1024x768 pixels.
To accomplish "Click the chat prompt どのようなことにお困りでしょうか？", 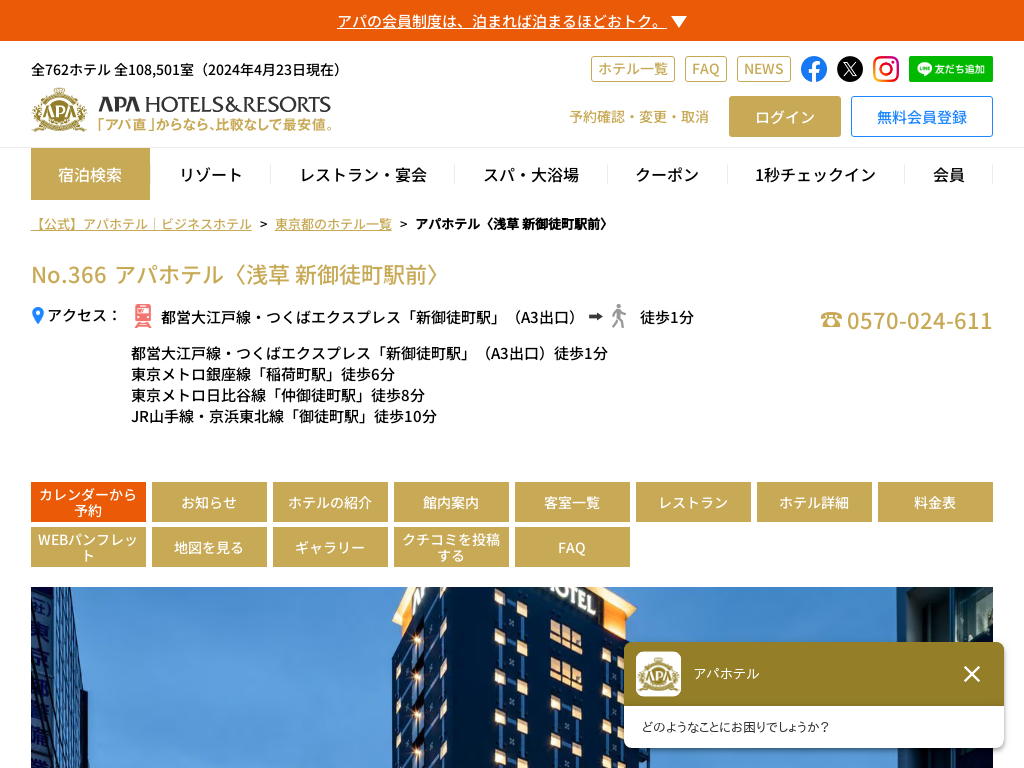I will coord(735,727).
